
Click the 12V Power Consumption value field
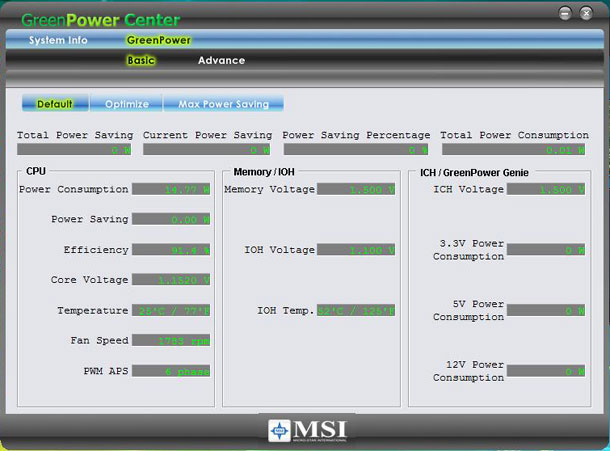[x=546, y=371]
